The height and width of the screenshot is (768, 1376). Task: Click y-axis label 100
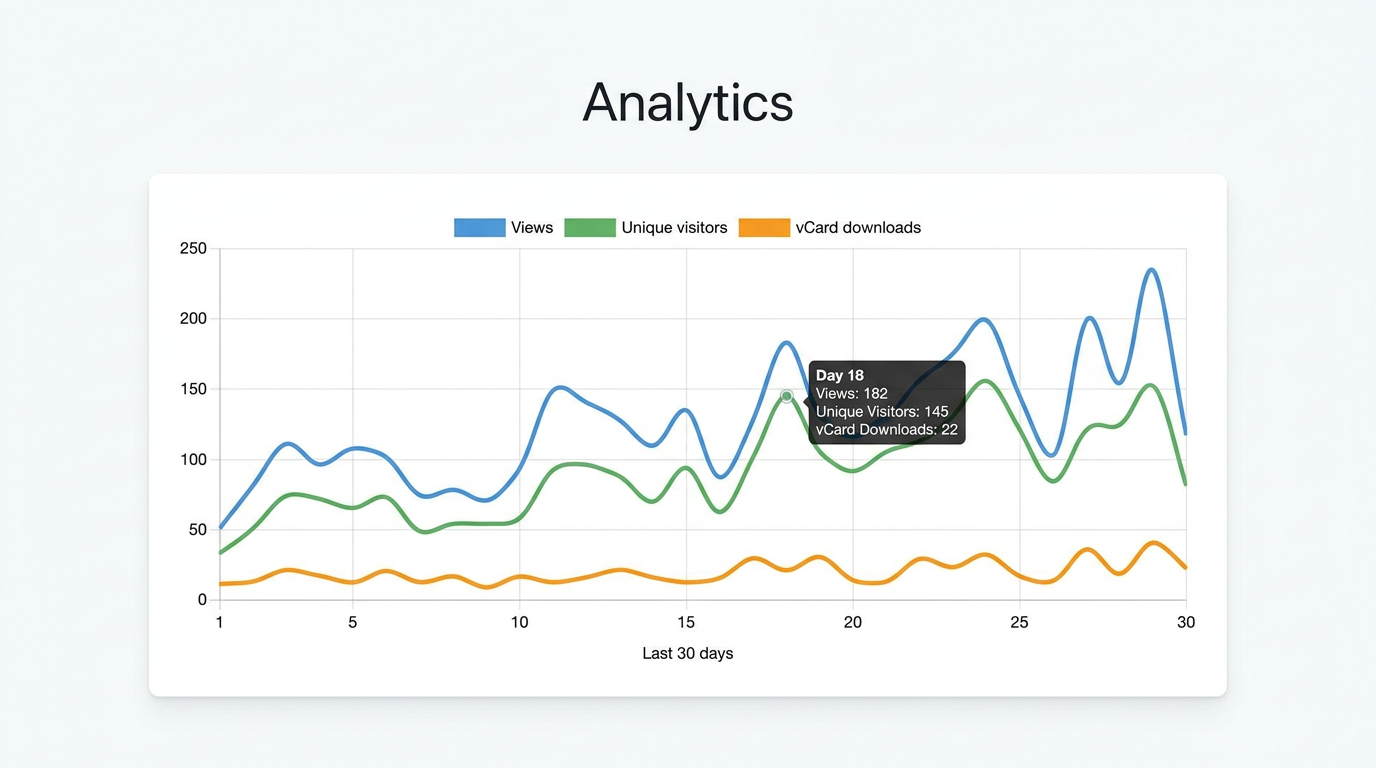193,460
